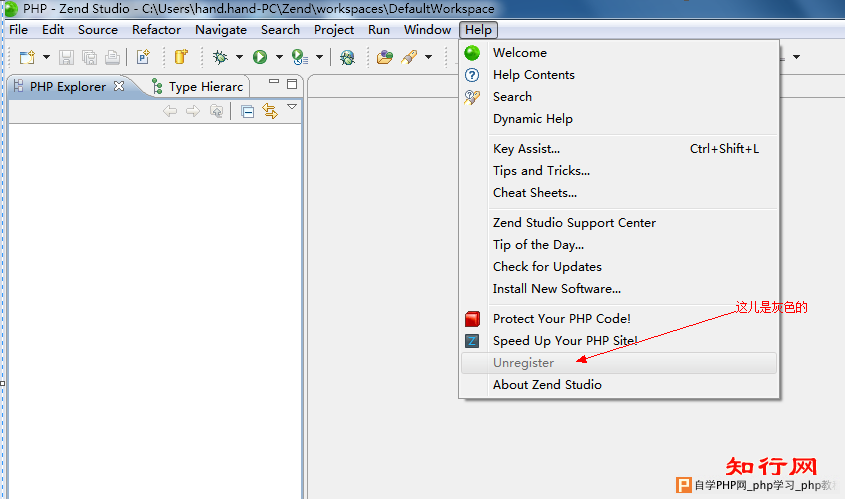Open the Profile dropdown arrow
This screenshot has width=845, height=499.
[x=320, y=57]
